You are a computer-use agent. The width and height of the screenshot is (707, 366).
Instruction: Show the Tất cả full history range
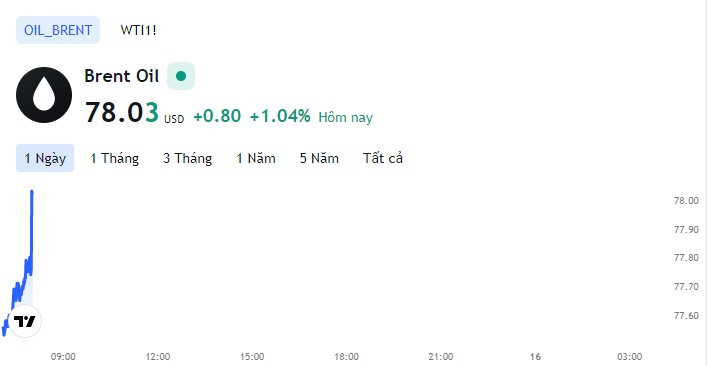coord(383,158)
